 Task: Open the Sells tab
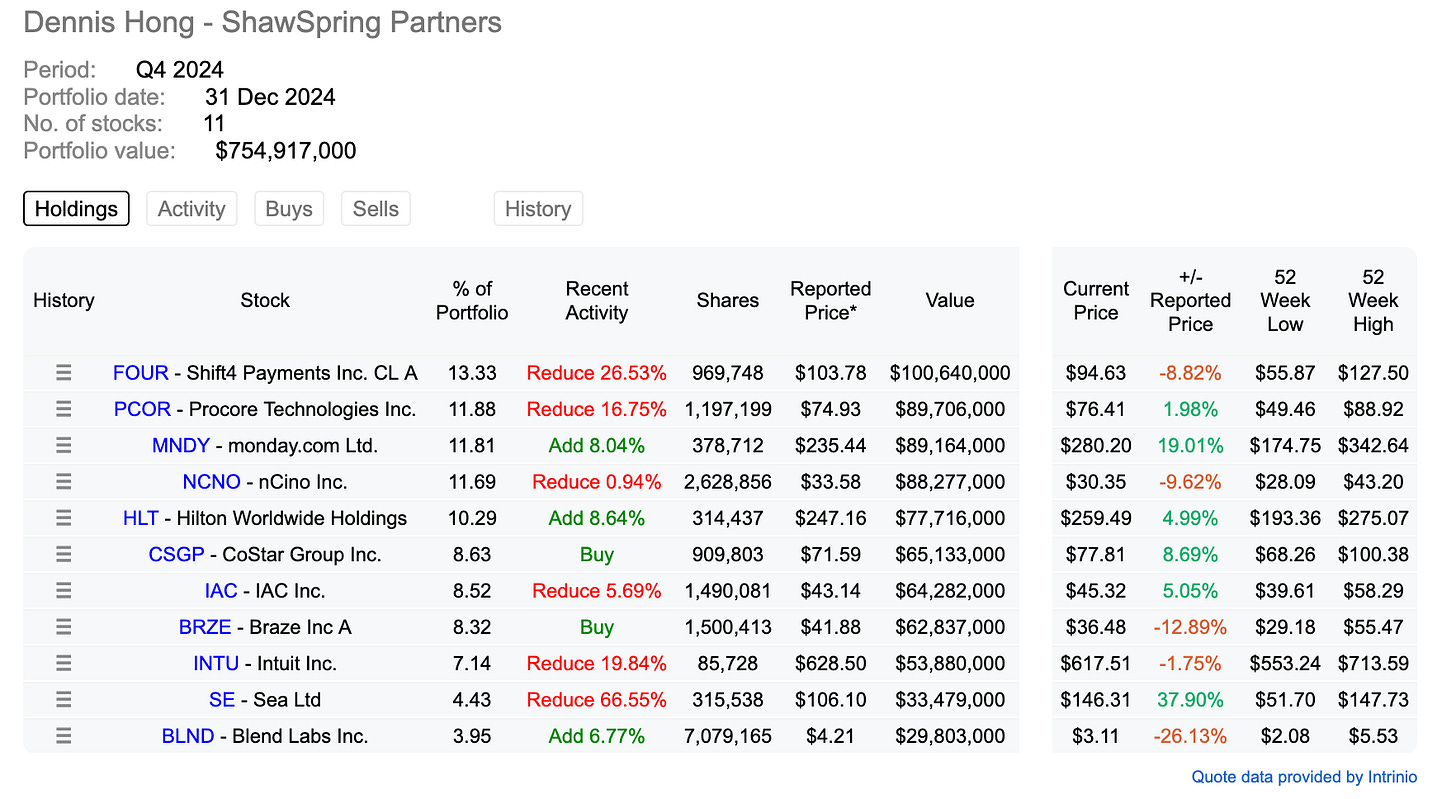[x=376, y=209]
